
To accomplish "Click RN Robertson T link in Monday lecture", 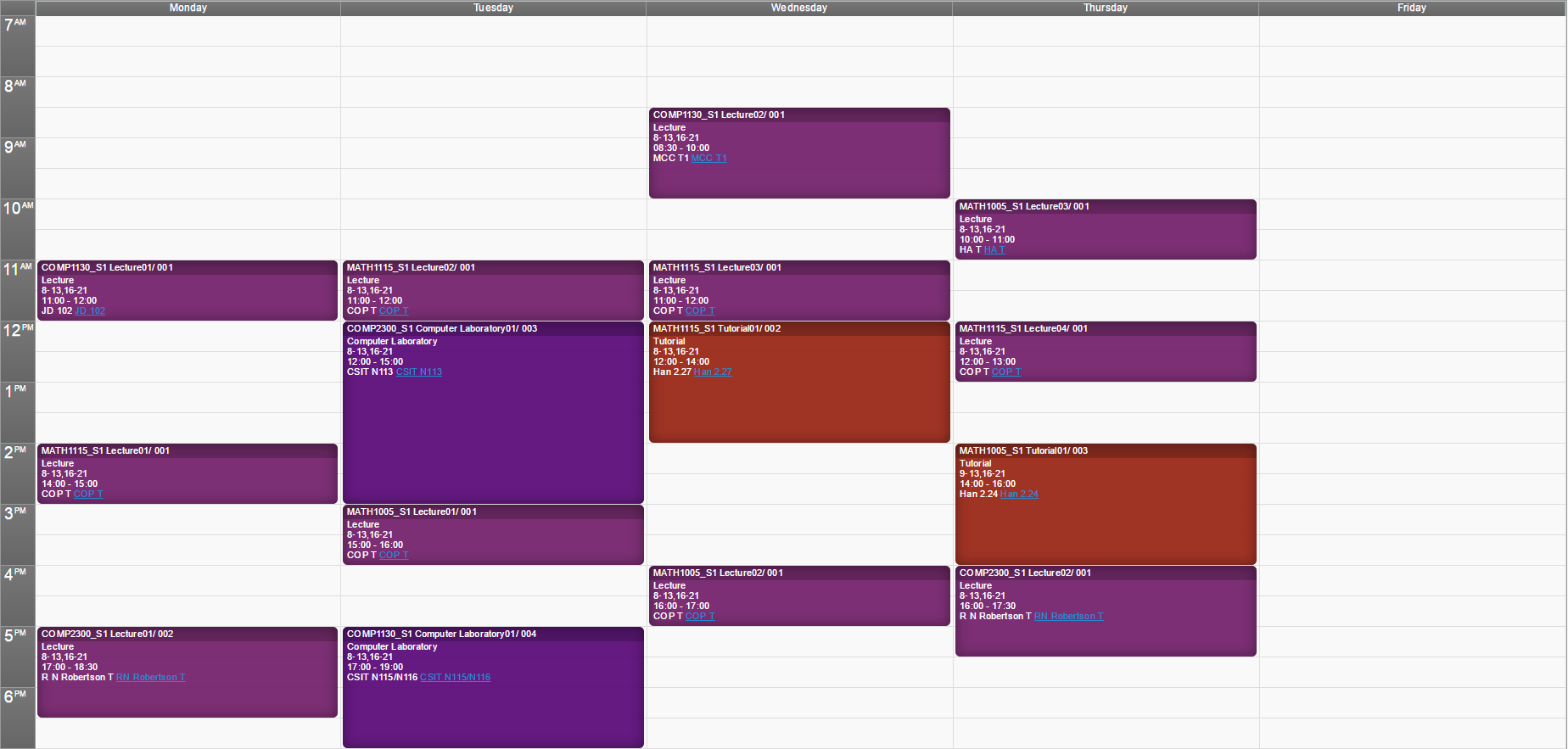I will point(150,678).
